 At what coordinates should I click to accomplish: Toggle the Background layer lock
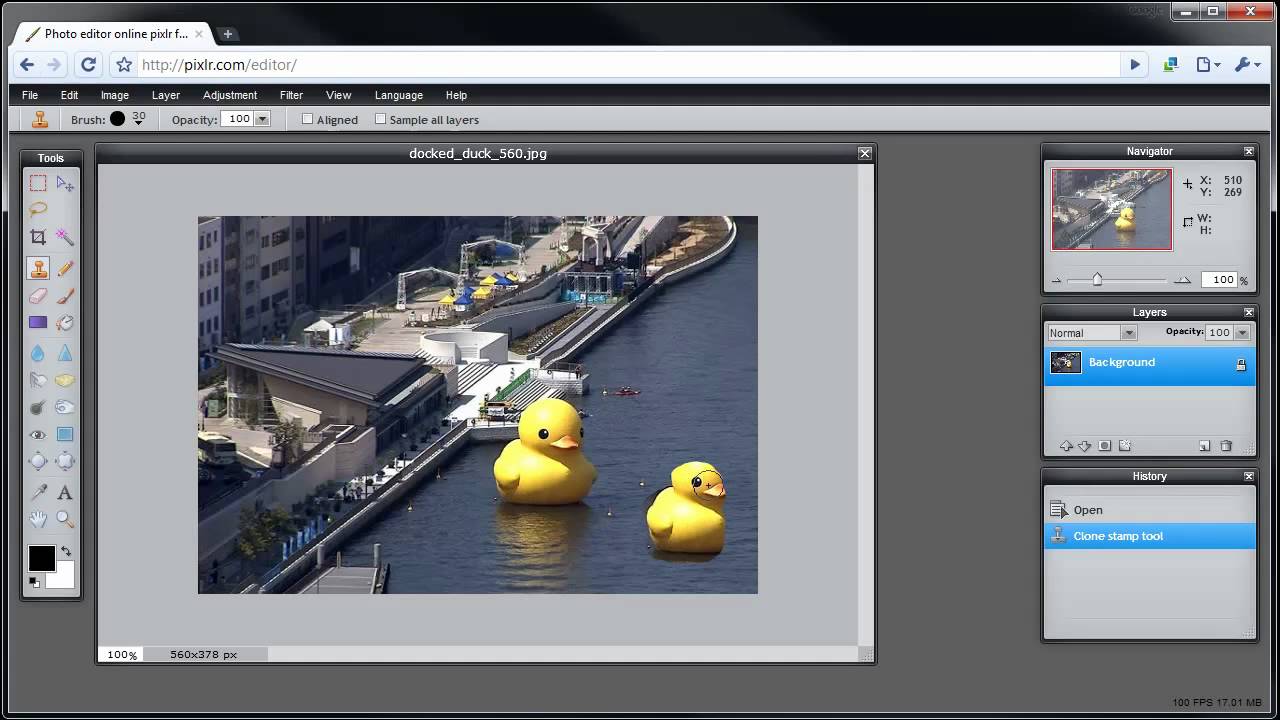1241,365
